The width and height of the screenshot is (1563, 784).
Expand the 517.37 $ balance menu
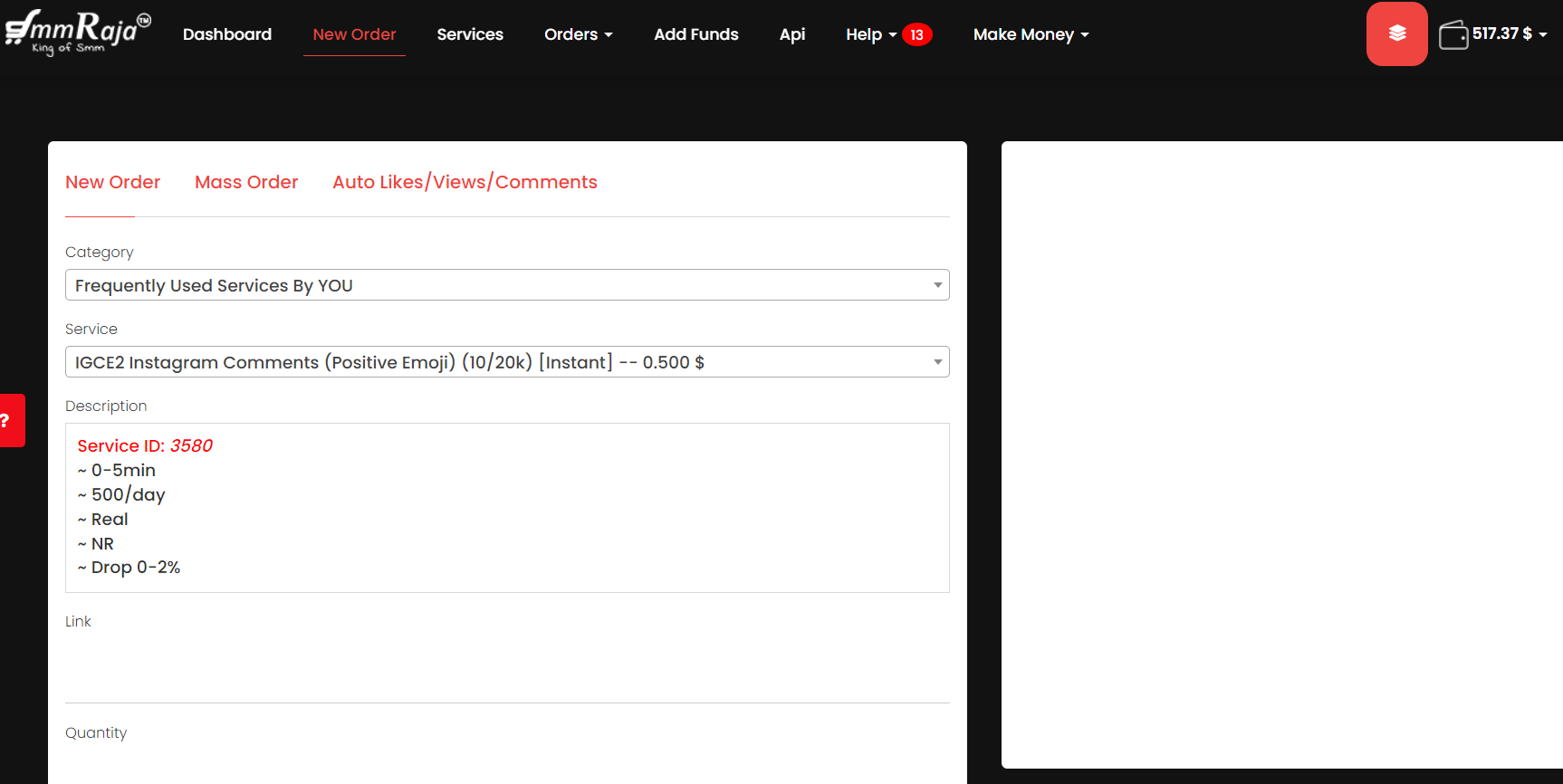pos(1509,33)
